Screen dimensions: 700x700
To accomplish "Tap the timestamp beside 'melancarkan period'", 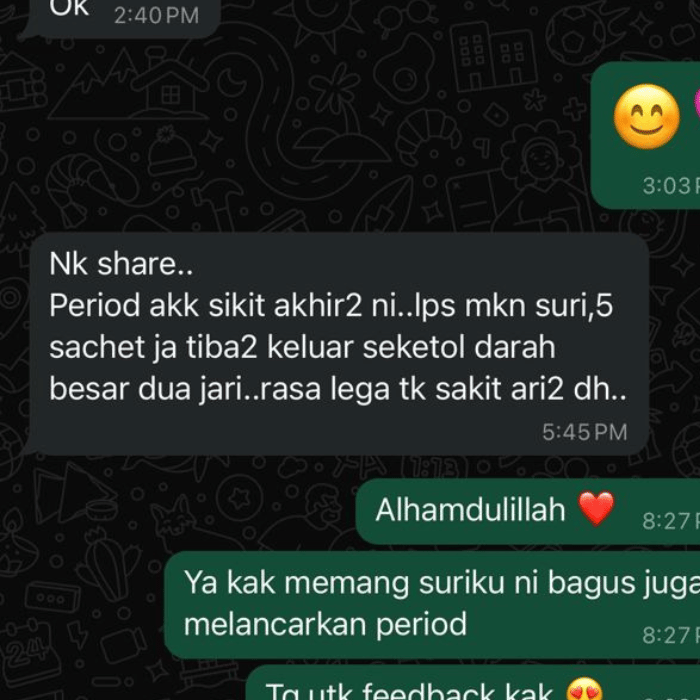I will click(x=671, y=635).
